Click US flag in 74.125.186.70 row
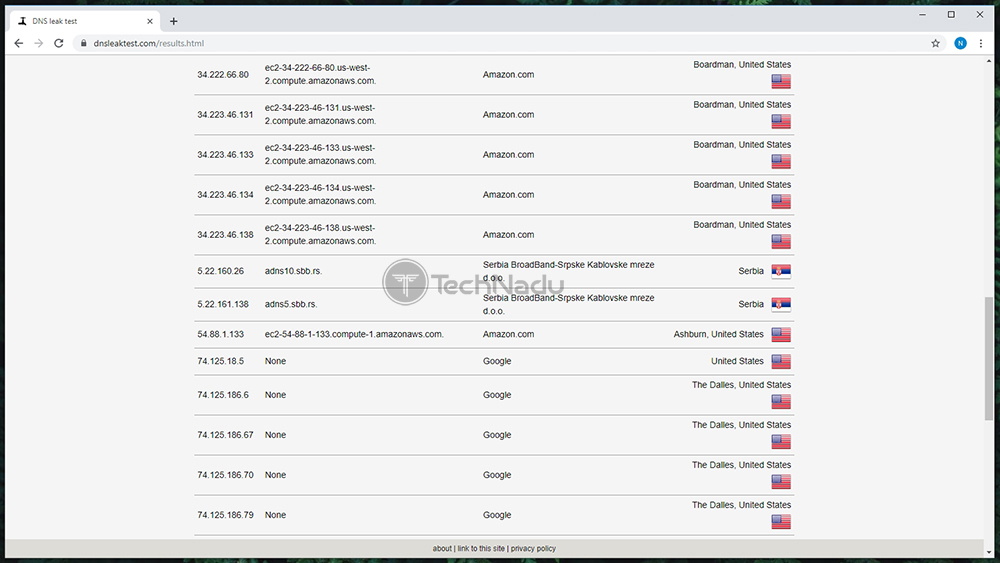Screen dimensions: 1000x563 (x=781, y=482)
